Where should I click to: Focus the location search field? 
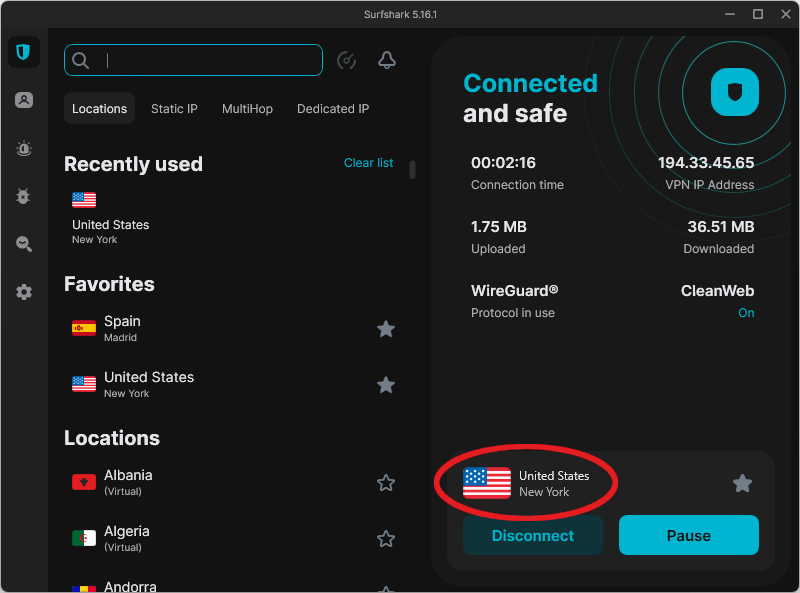pos(193,60)
